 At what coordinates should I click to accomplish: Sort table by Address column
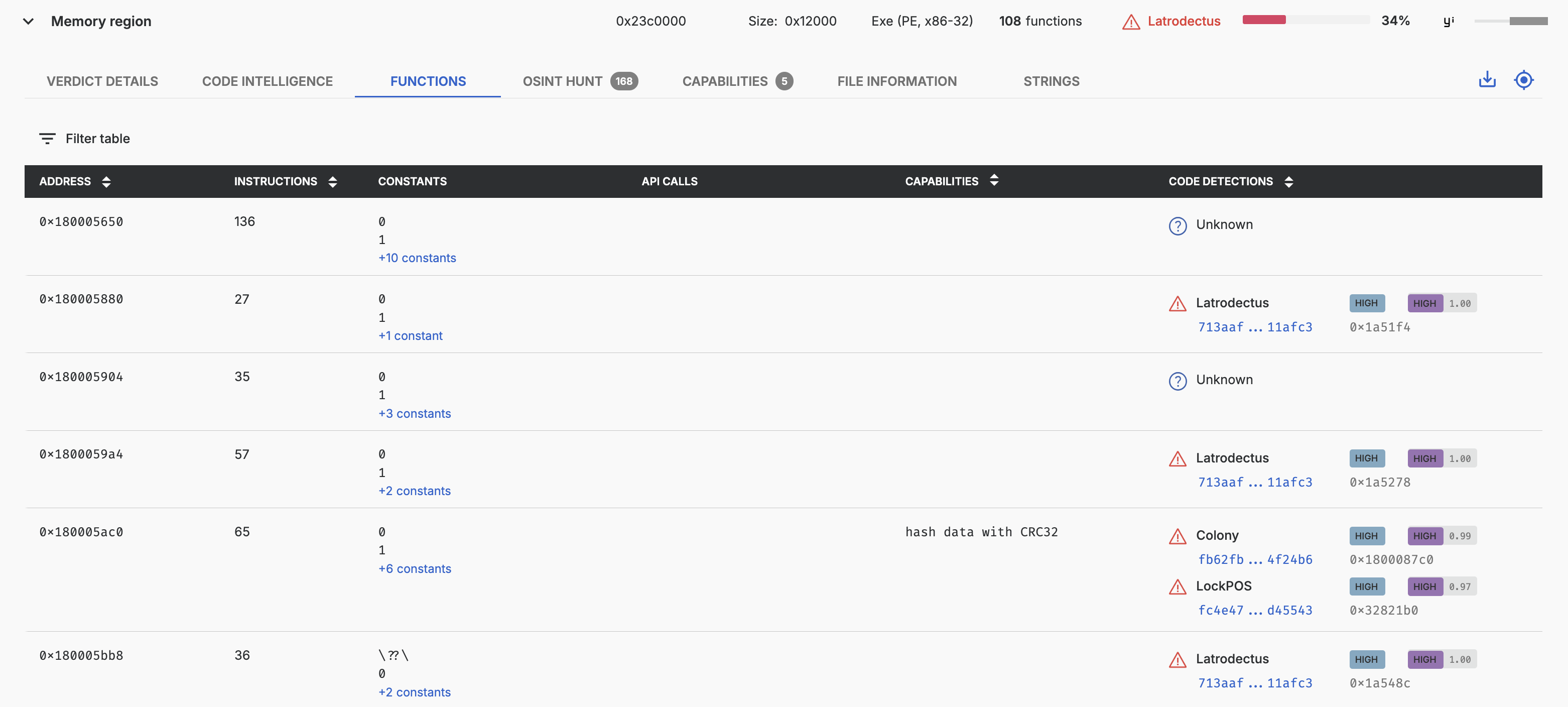point(106,181)
